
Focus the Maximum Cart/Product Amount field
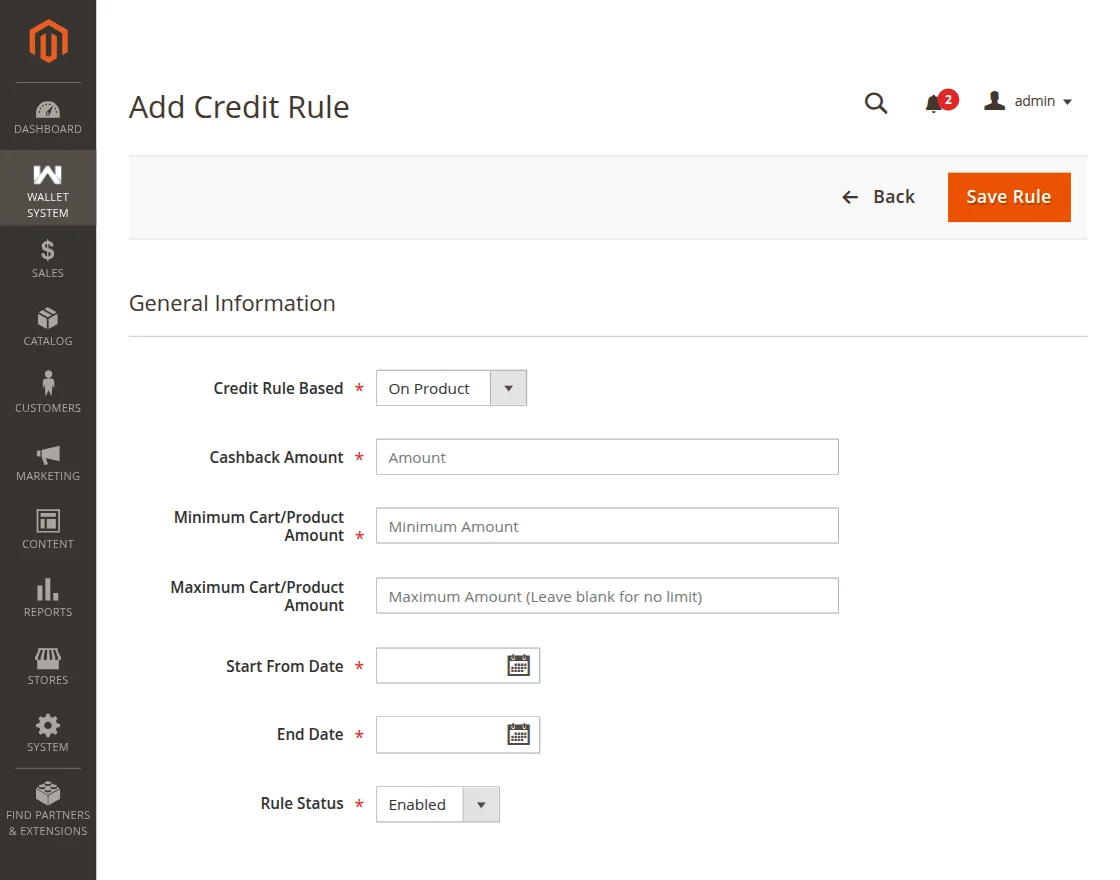tap(607, 596)
